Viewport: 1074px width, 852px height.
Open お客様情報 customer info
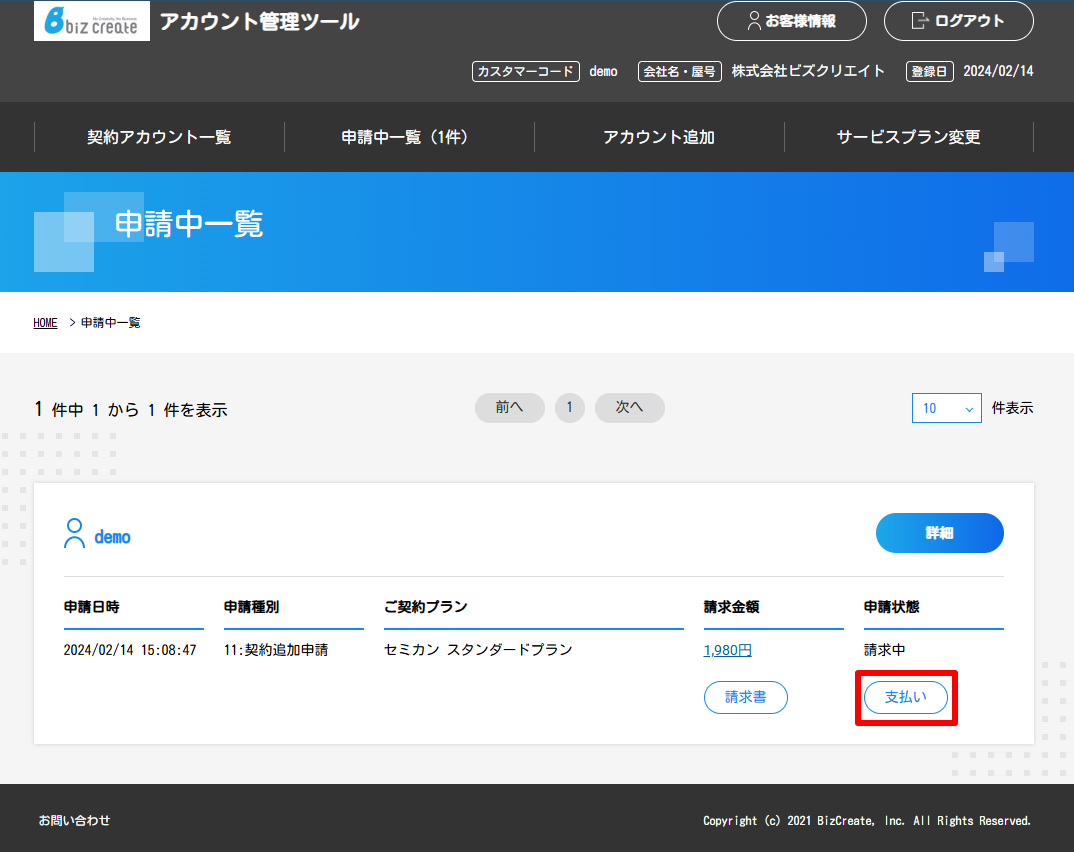(x=792, y=21)
